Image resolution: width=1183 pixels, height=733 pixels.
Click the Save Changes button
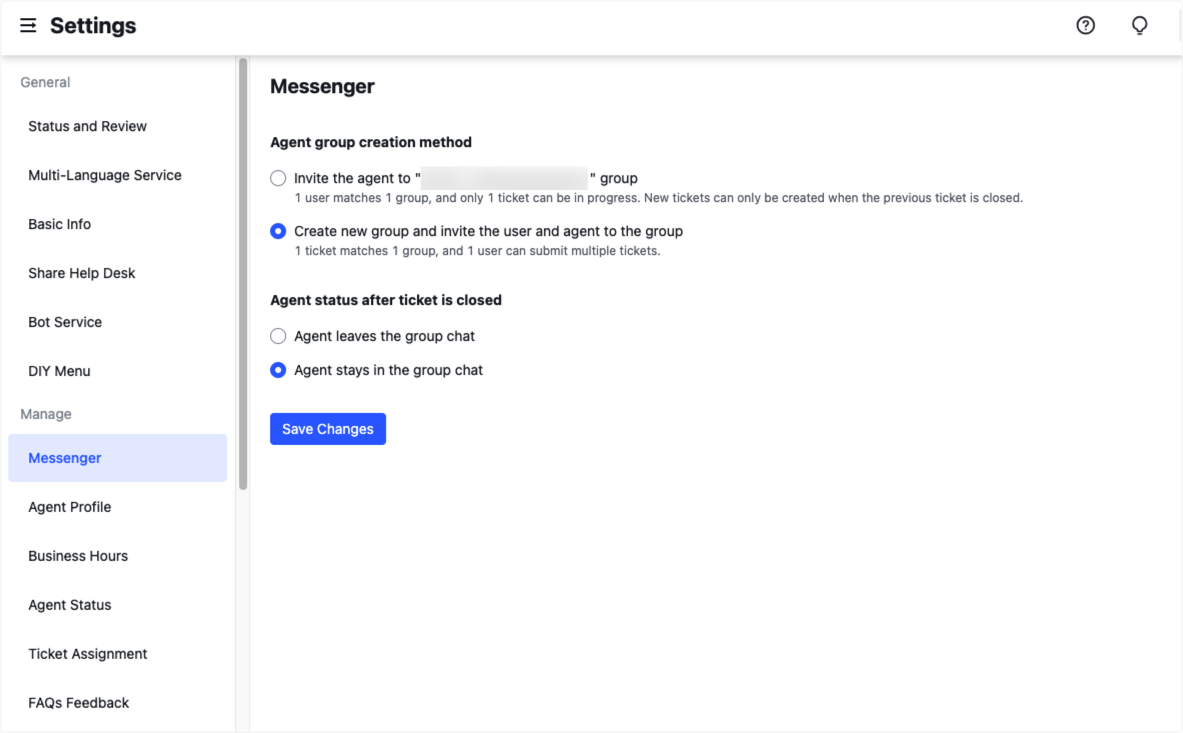pyautogui.click(x=327, y=428)
